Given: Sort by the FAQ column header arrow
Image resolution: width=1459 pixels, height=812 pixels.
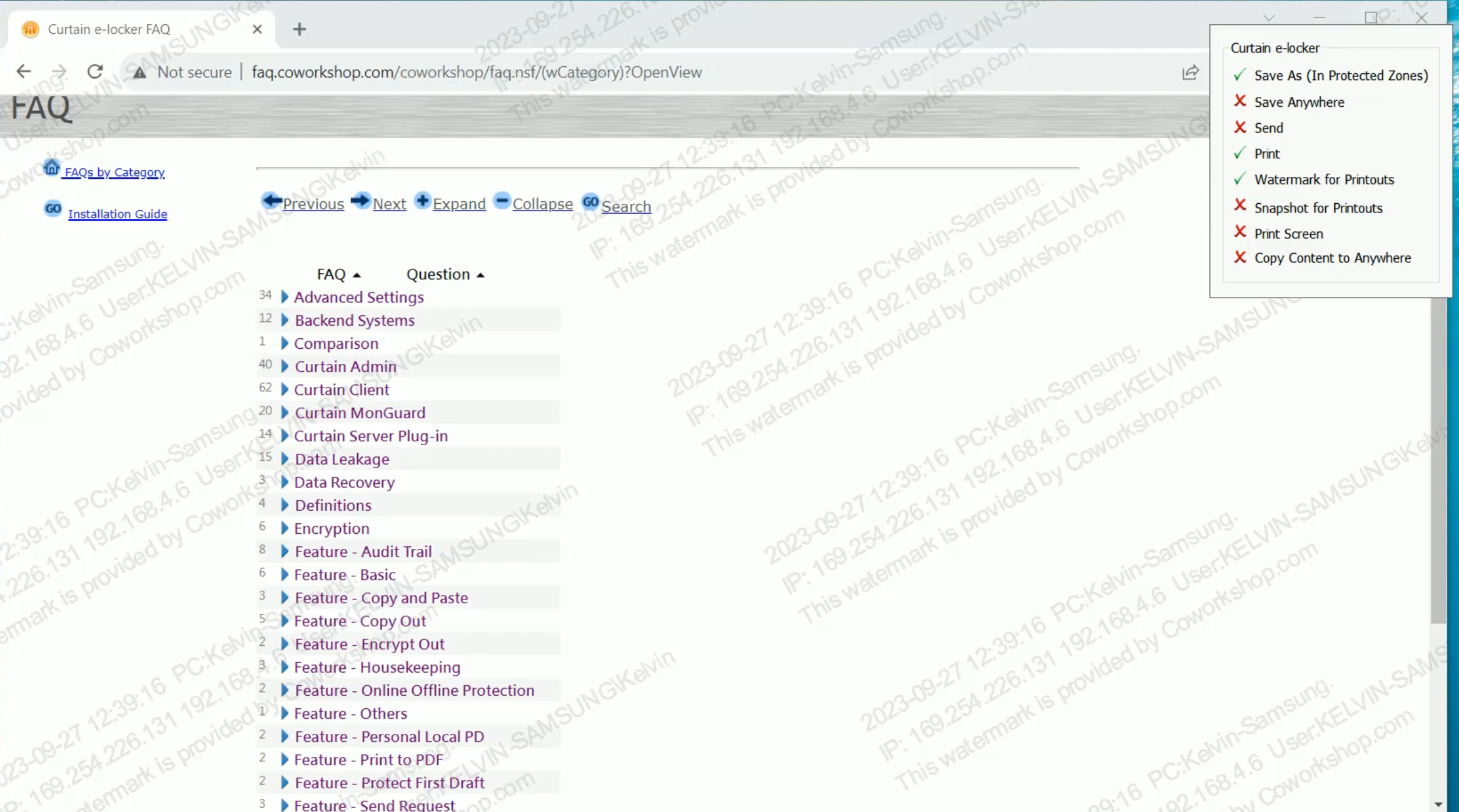Looking at the screenshot, I should (356, 275).
